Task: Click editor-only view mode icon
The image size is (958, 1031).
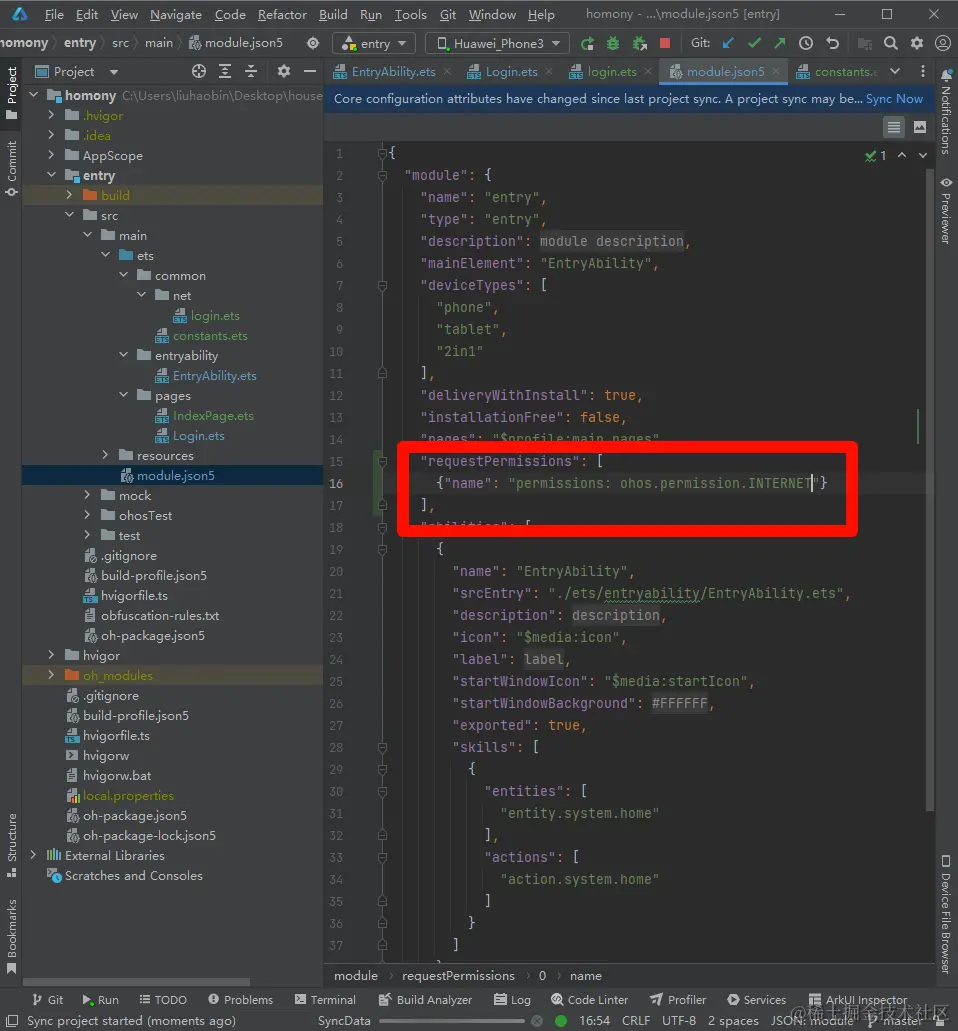Action: (894, 128)
